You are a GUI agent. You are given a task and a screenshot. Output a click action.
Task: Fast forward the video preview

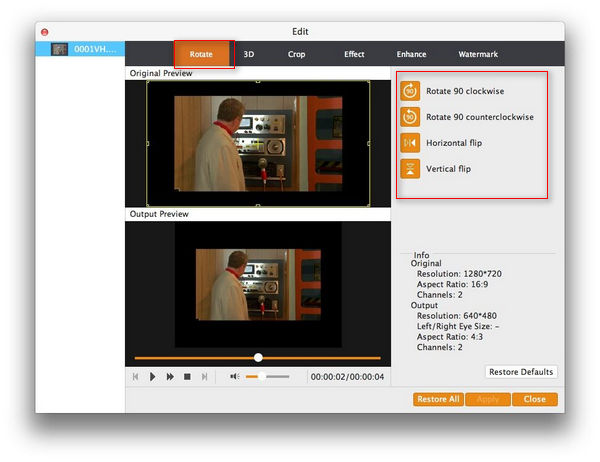click(x=170, y=377)
